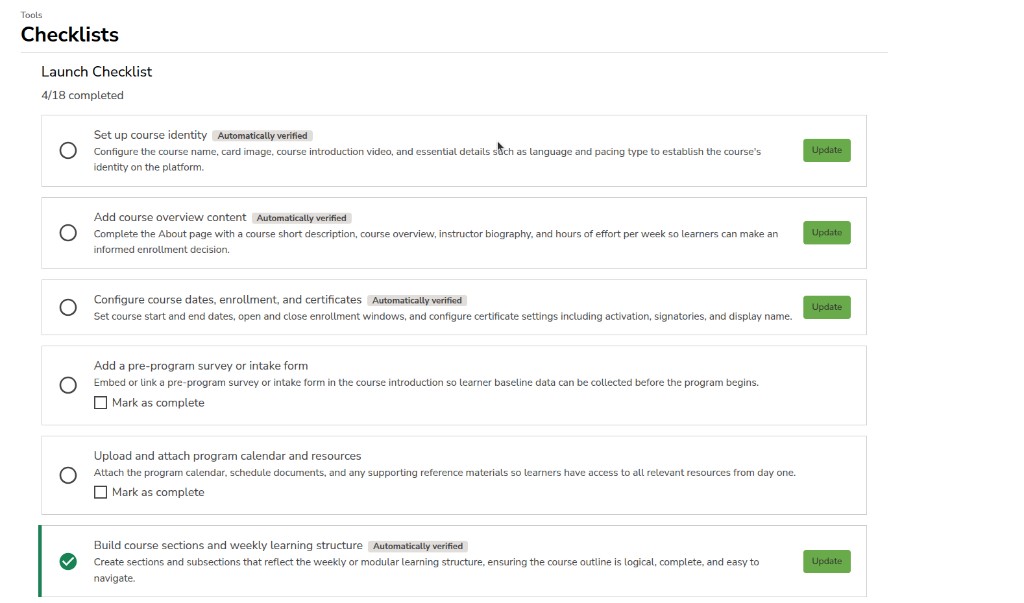
Task: Click Update for course dates and certificates
Action: pos(827,307)
